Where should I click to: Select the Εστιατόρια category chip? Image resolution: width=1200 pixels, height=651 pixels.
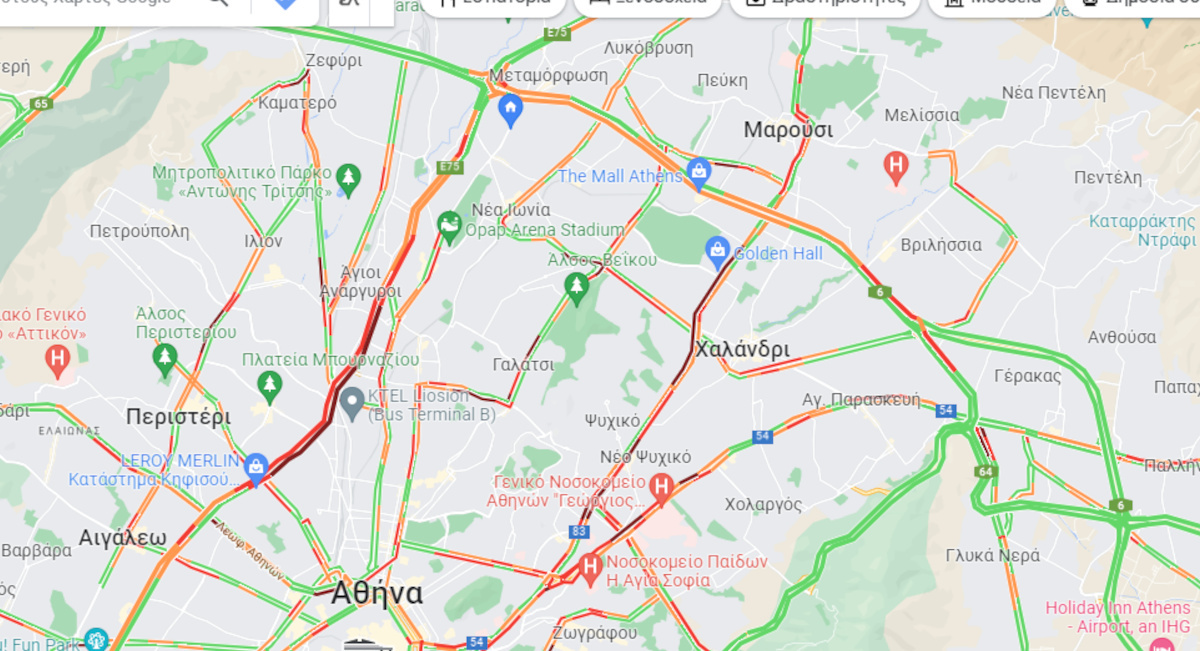coord(493,5)
